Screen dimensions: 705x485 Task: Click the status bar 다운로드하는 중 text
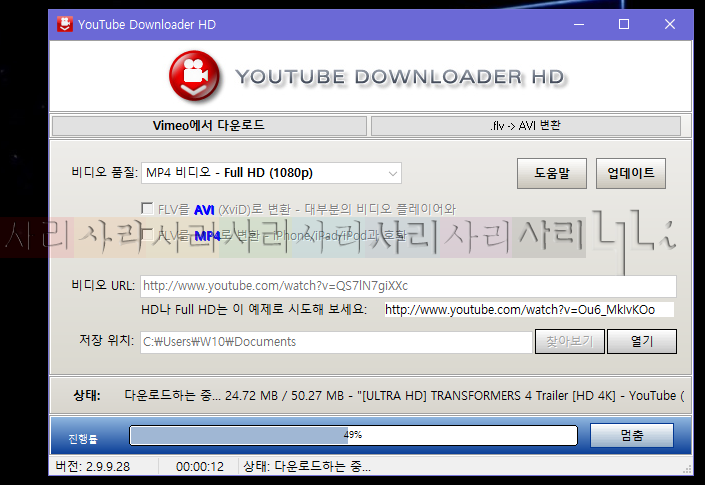[307, 467]
